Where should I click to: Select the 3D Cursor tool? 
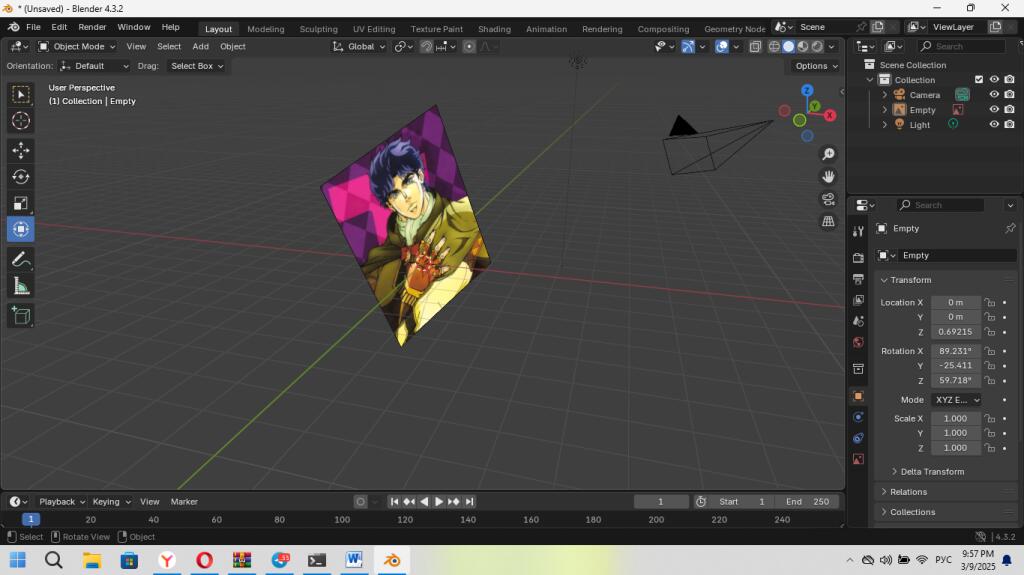pyautogui.click(x=21, y=121)
